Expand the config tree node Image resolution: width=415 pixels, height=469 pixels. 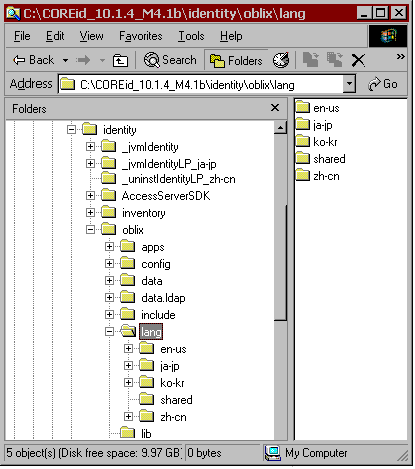point(109,263)
